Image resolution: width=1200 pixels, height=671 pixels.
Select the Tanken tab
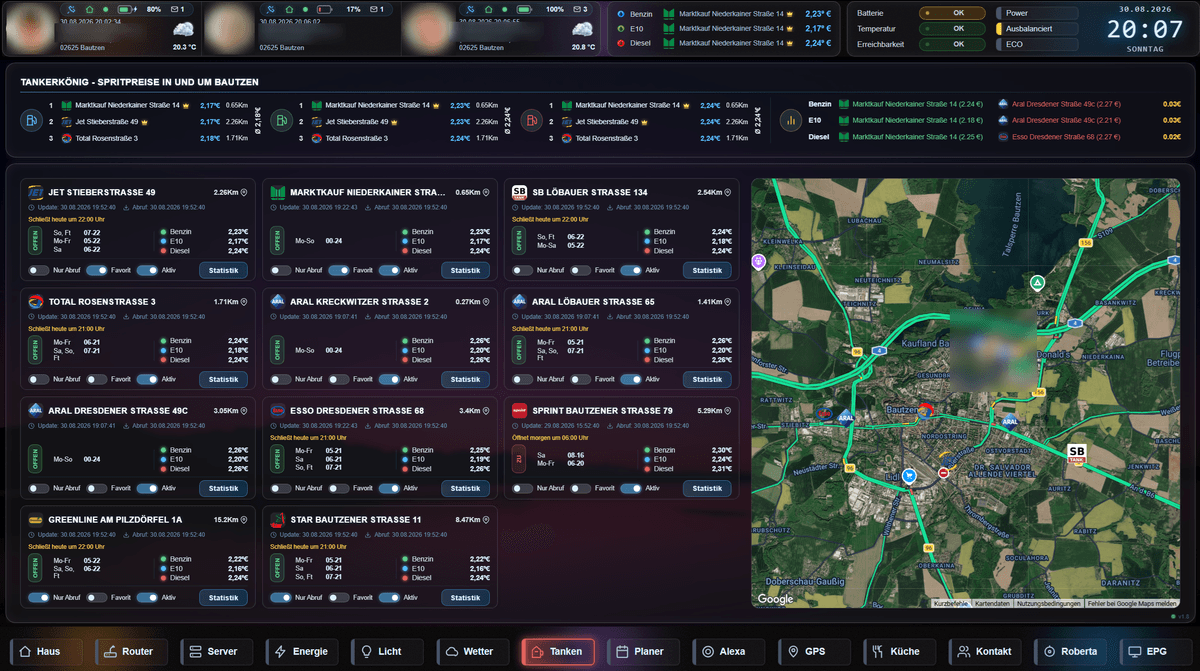(558, 651)
